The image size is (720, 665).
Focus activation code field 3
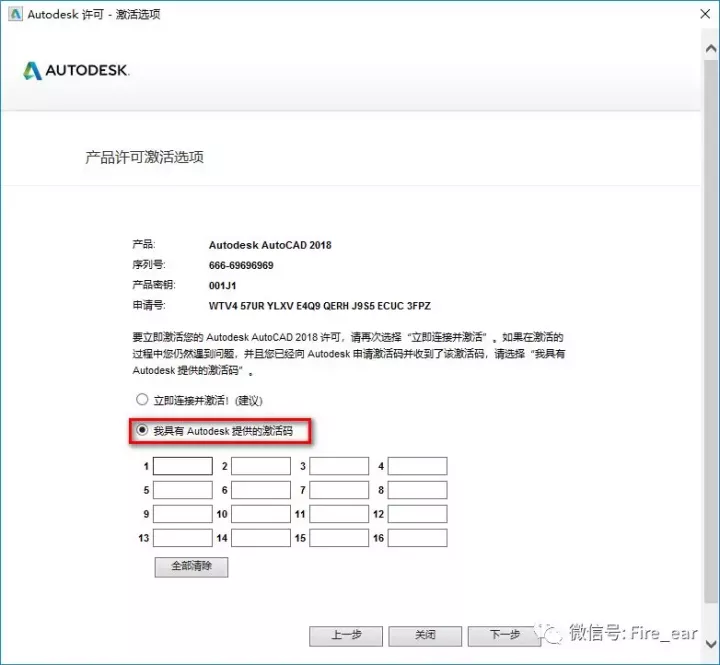click(x=339, y=466)
